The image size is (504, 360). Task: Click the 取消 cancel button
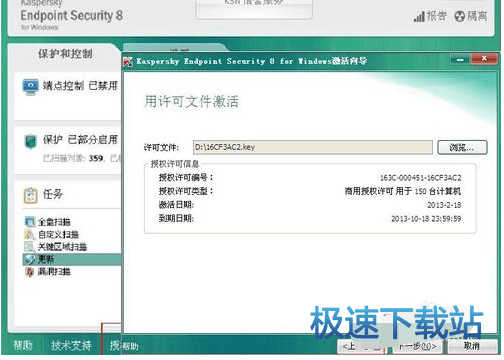[x=472, y=346]
